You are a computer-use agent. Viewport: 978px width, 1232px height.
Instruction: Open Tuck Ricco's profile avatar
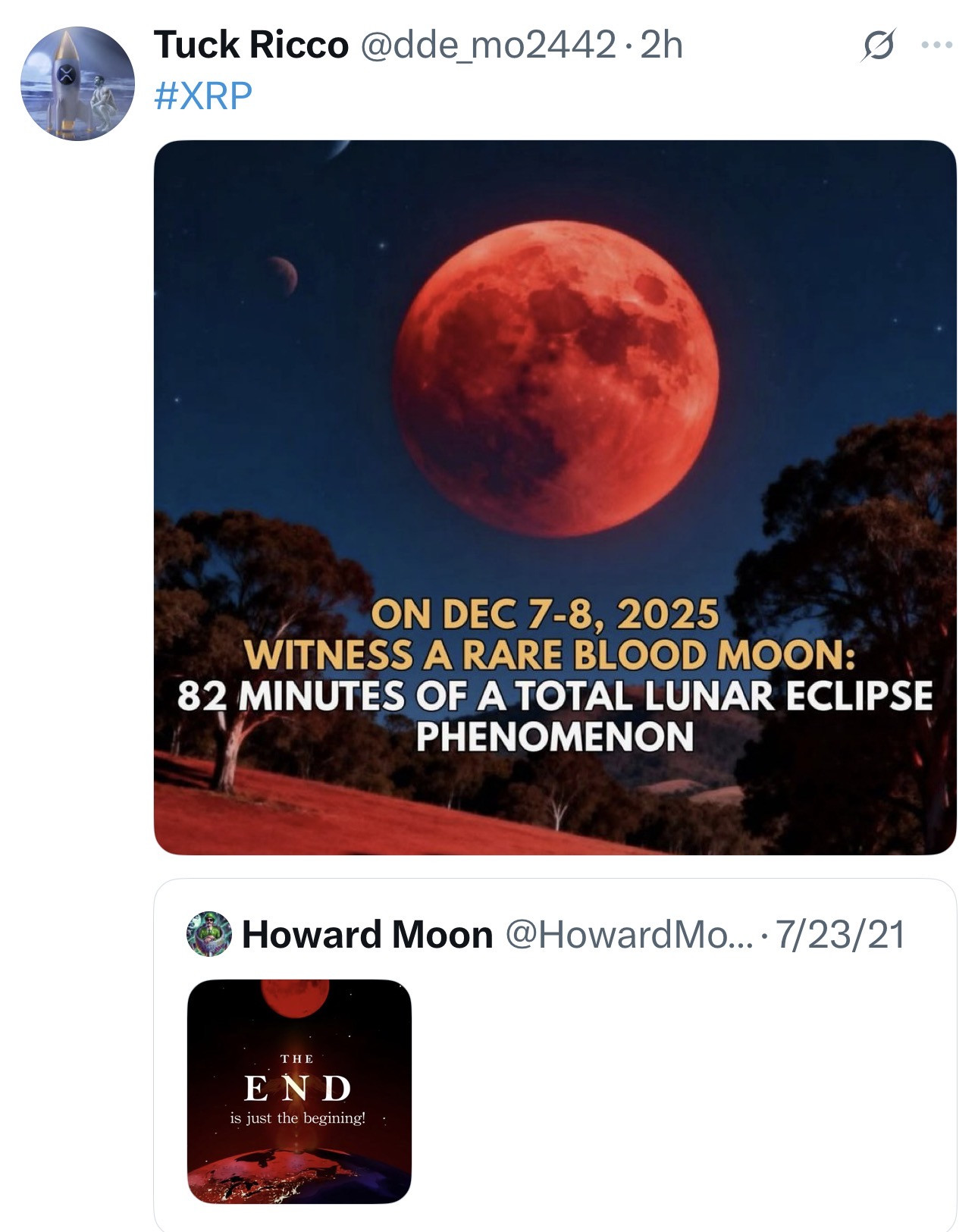(77, 83)
